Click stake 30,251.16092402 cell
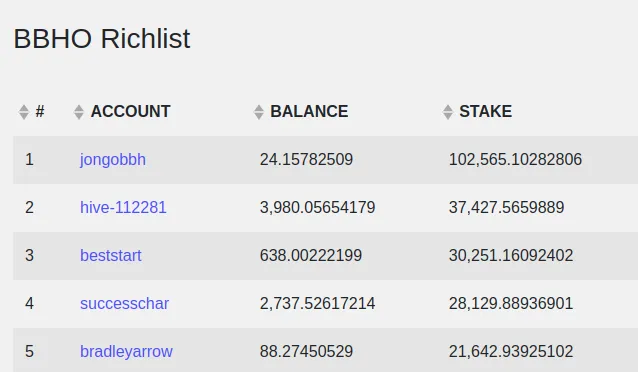This screenshot has height=372, width=638. (x=511, y=256)
